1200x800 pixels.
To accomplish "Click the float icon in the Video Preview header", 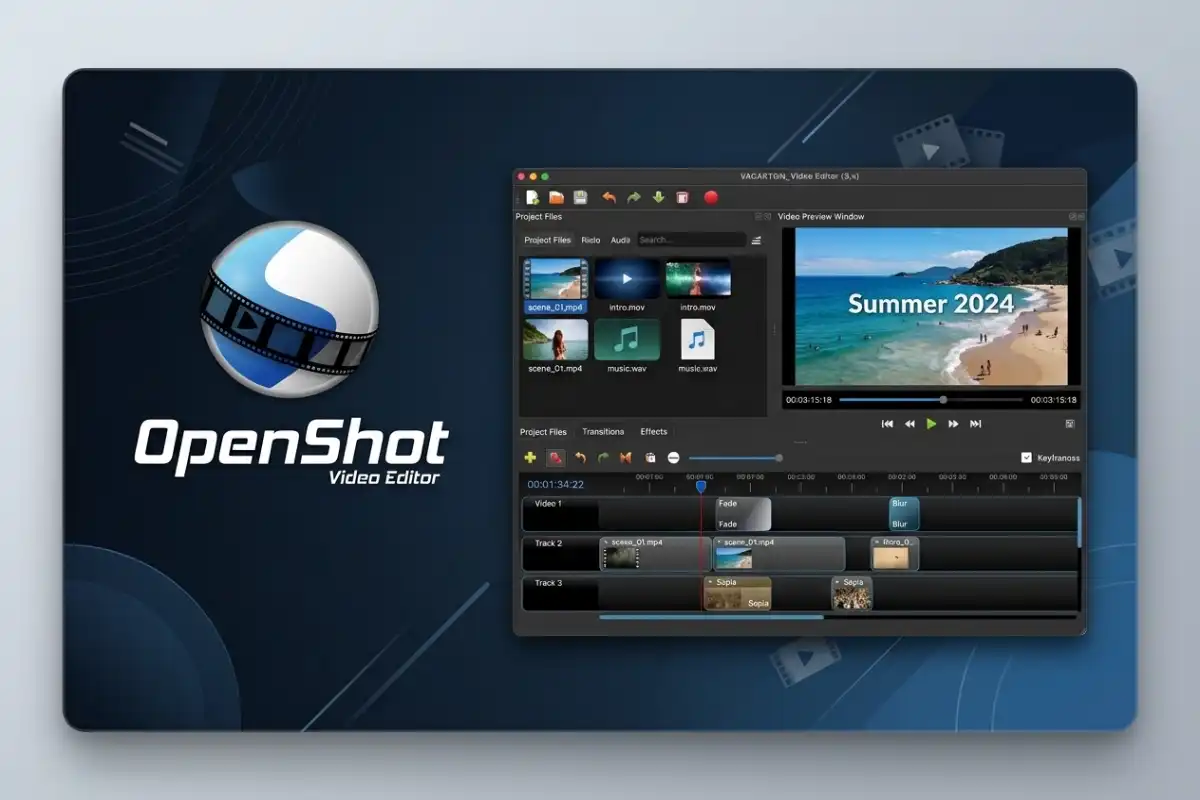I will click(1072, 216).
